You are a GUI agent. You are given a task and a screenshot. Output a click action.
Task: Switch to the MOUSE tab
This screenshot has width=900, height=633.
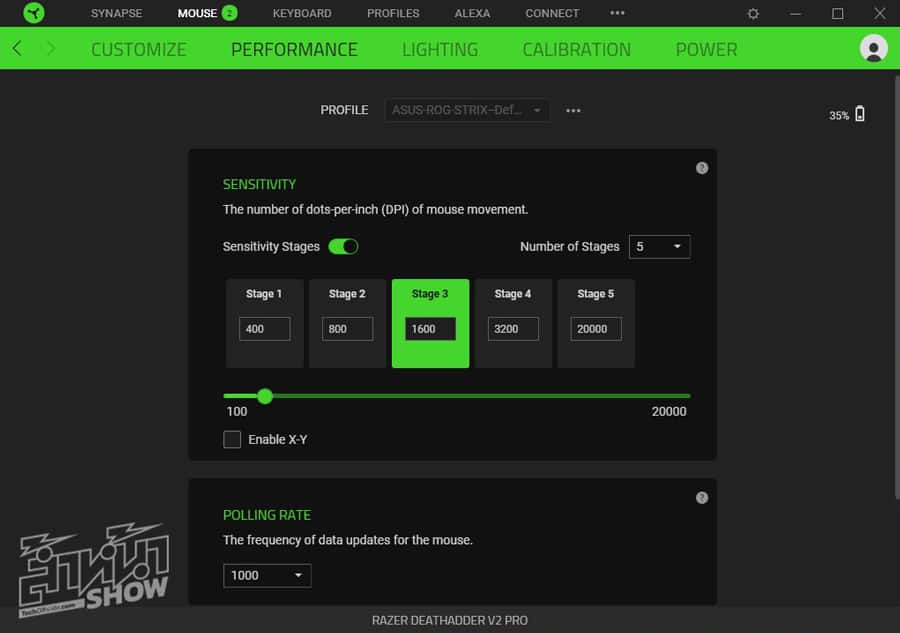(x=197, y=13)
